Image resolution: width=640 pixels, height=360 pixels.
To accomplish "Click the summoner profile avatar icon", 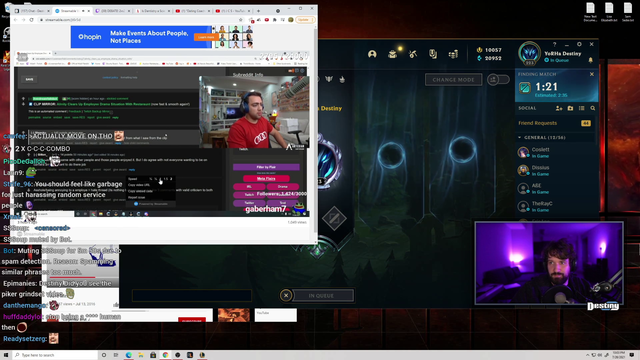I will 529,53.
